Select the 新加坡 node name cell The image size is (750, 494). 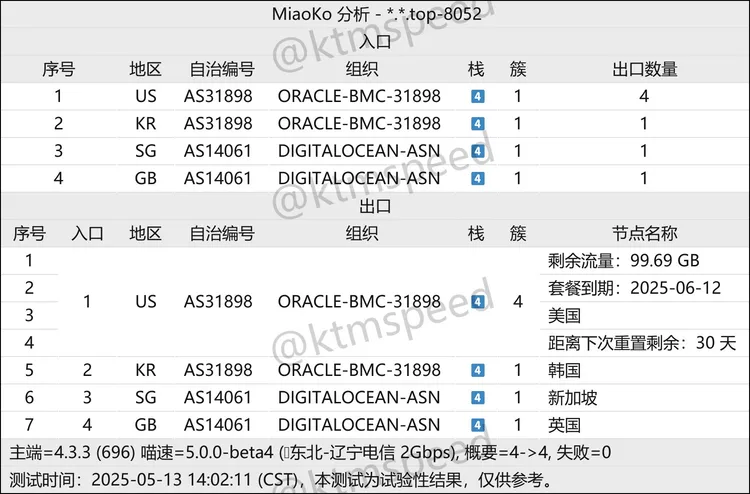pos(572,397)
